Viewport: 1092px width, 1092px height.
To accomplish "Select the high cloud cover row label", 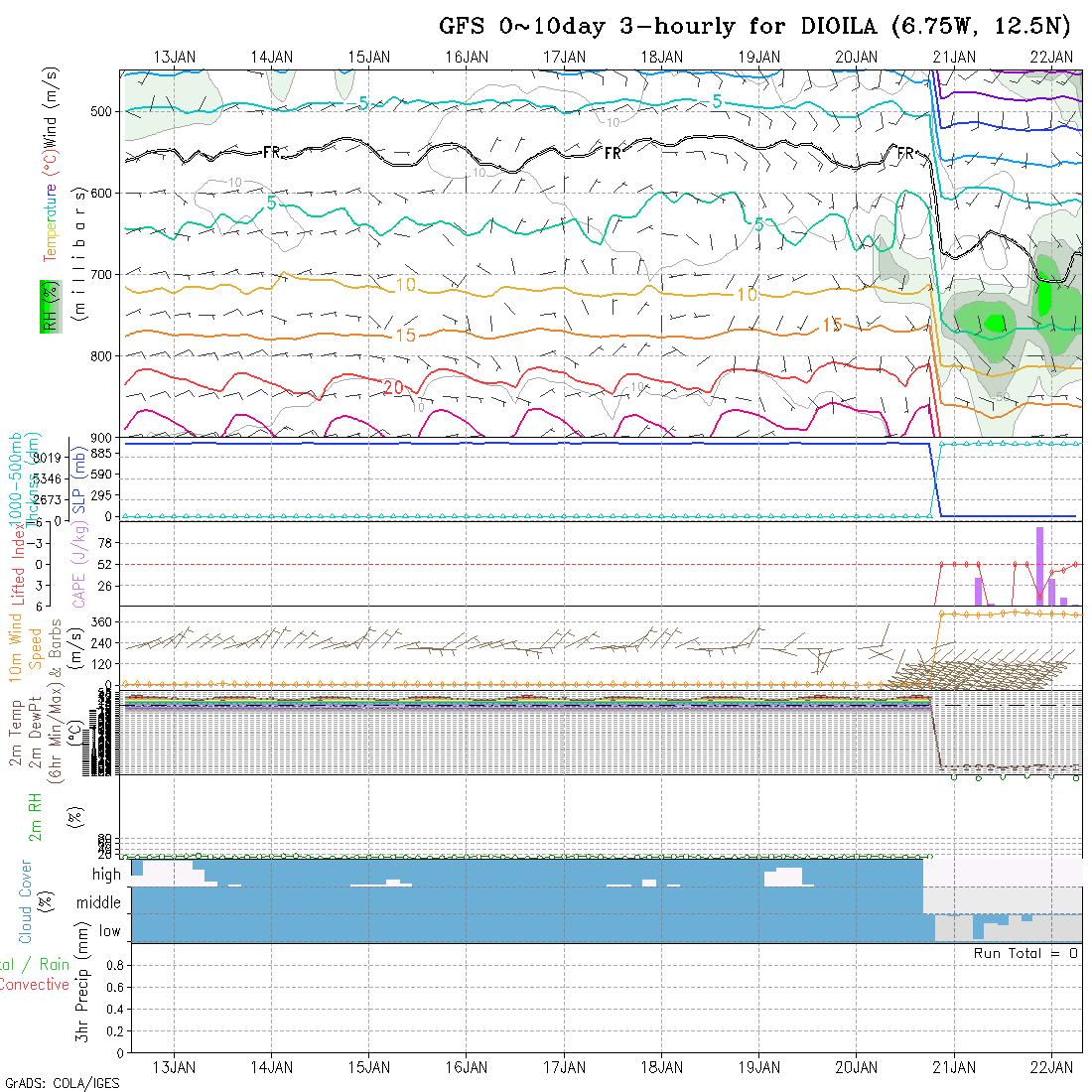I will (x=106, y=875).
